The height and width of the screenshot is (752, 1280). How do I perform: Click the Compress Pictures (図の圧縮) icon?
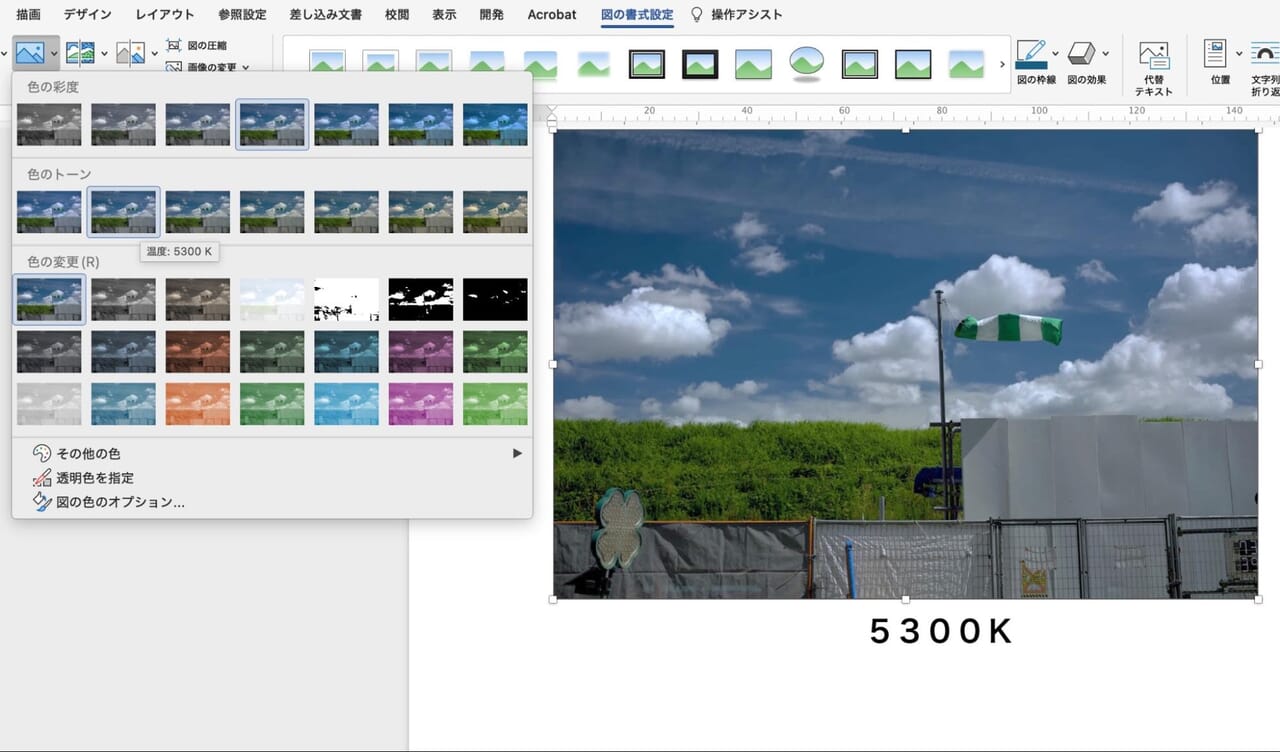point(174,46)
